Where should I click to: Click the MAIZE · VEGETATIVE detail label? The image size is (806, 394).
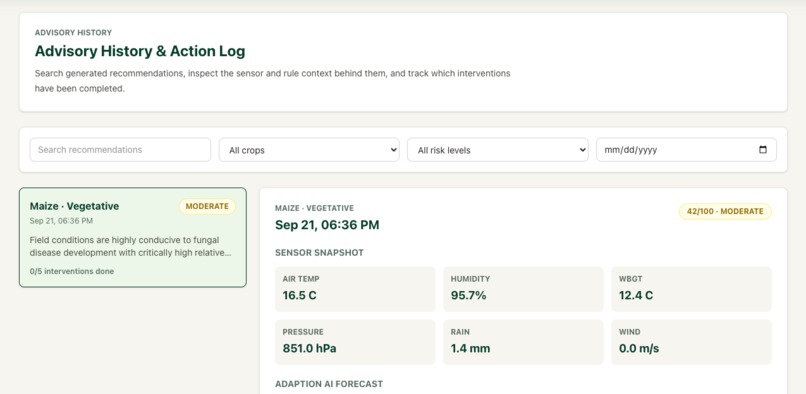click(x=315, y=208)
